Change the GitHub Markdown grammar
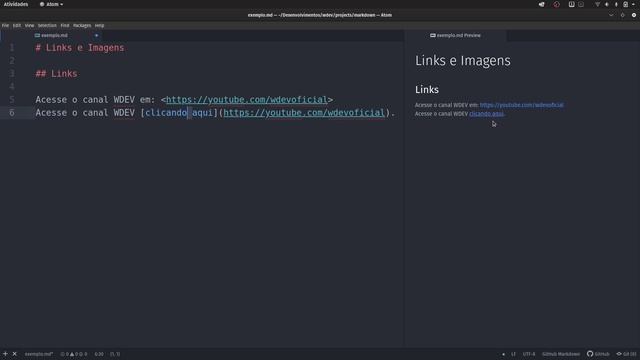Screen dimensions: 640x360 click(x=561, y=354)
